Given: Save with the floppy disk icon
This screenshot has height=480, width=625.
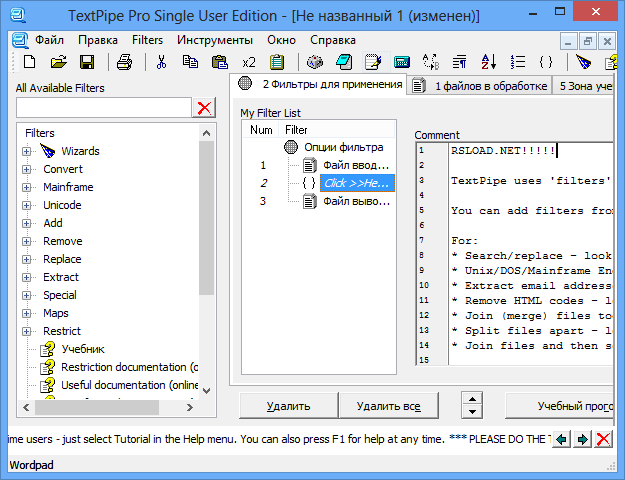Looking at the screenshot, I should pyautogui.click(x=87, y=62).
